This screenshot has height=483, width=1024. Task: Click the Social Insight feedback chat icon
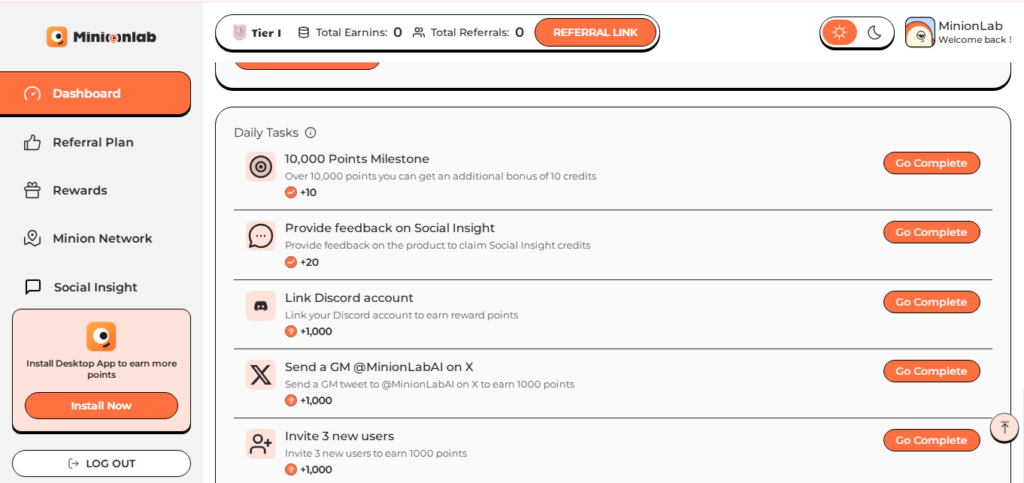coord(260,236)
